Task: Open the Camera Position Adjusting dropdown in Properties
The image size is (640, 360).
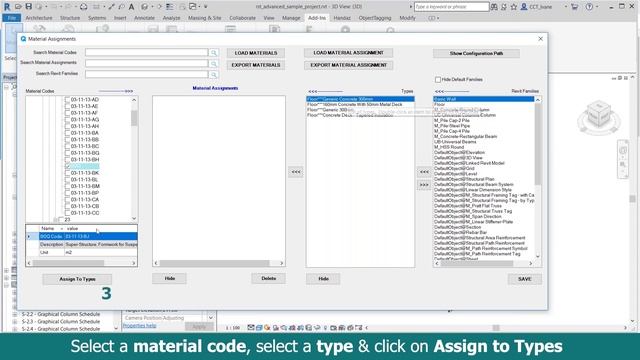Action: point(211,318)
